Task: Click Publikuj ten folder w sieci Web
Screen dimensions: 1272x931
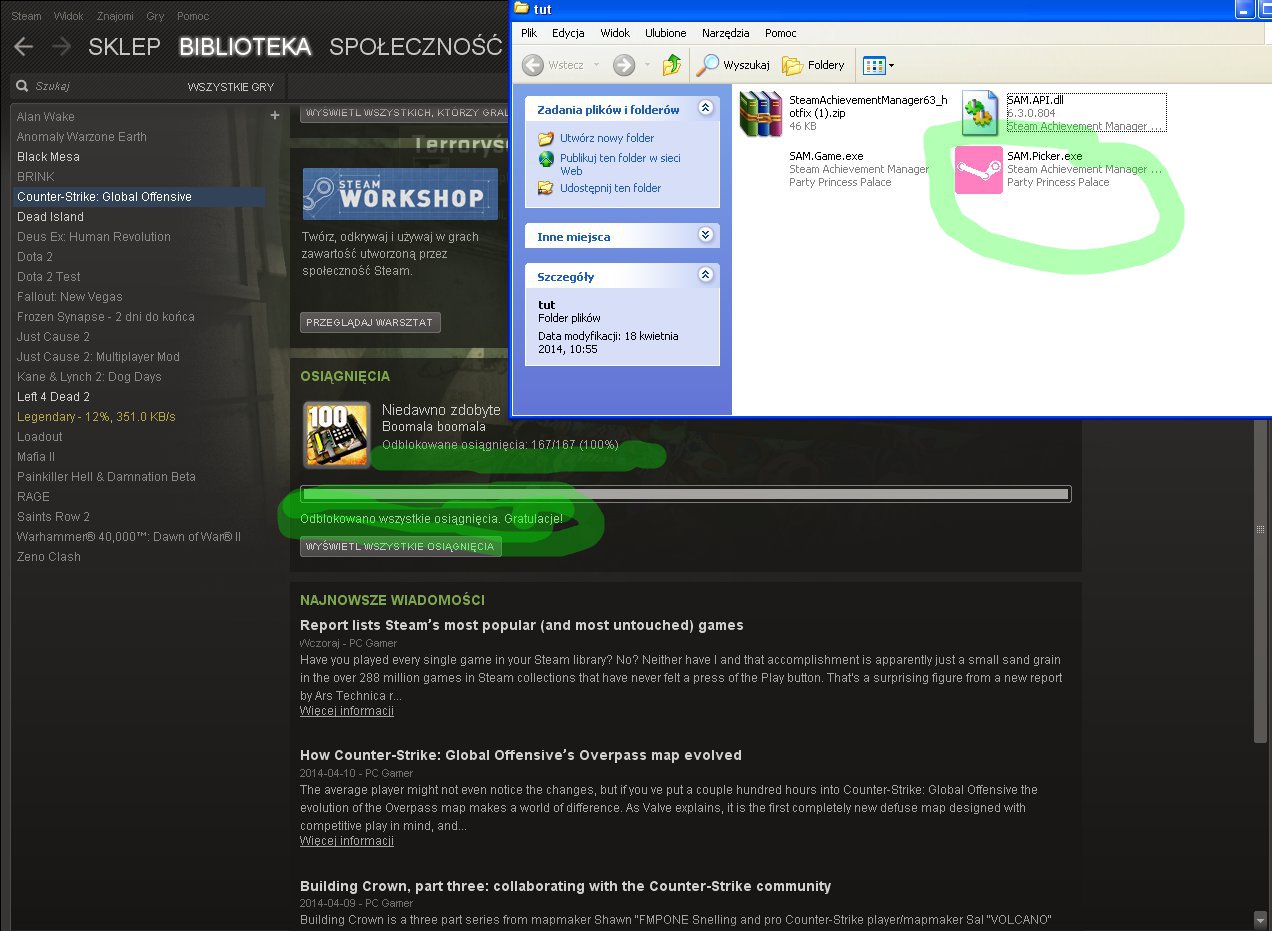Action: 619,164
